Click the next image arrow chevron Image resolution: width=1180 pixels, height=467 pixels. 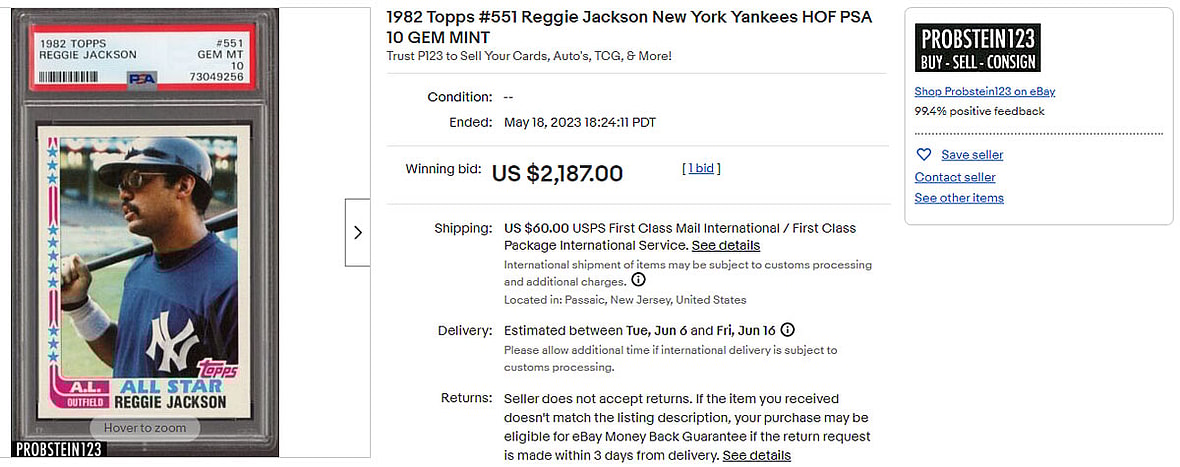[x=358, y=232]
